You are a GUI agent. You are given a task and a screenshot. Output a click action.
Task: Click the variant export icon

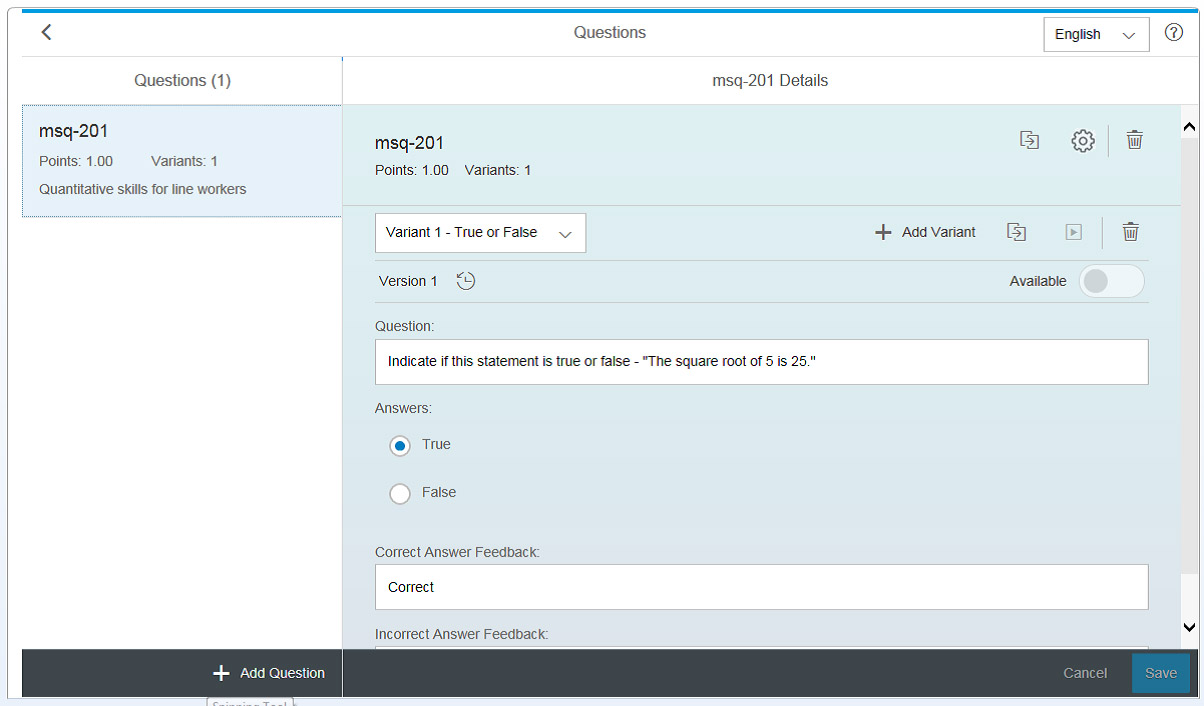(x=1016, y=232)
